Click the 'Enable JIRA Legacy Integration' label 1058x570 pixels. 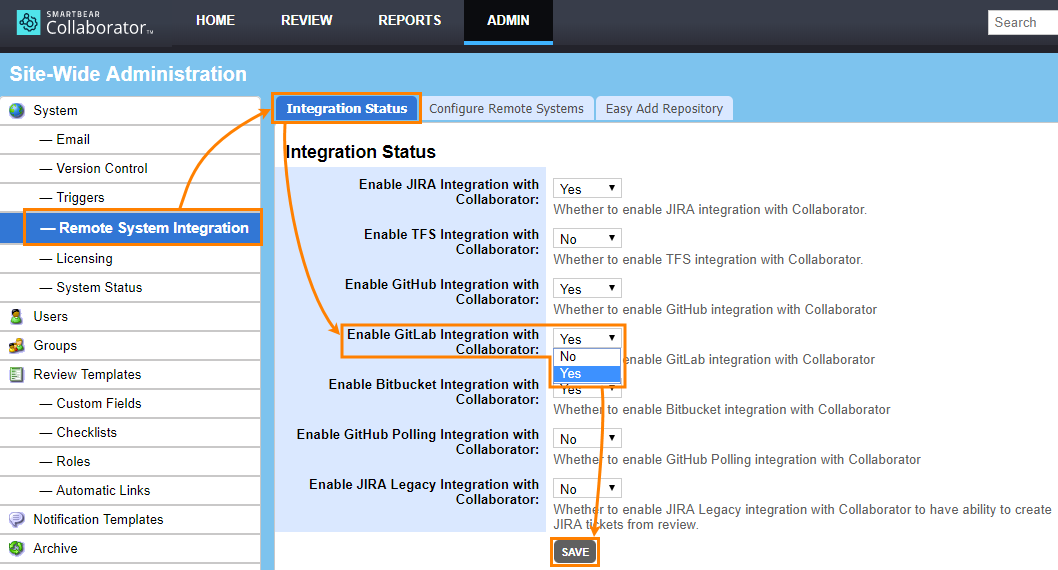(424, 491)
